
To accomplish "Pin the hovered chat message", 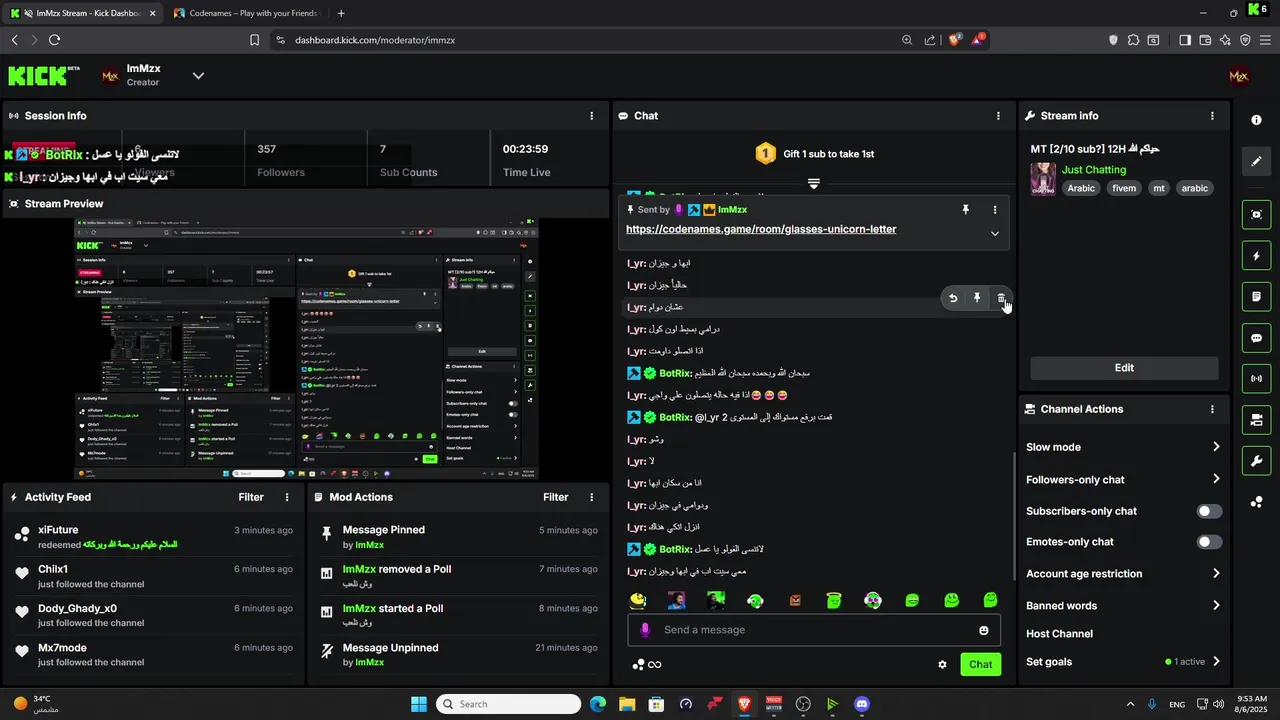I will 977,298.
